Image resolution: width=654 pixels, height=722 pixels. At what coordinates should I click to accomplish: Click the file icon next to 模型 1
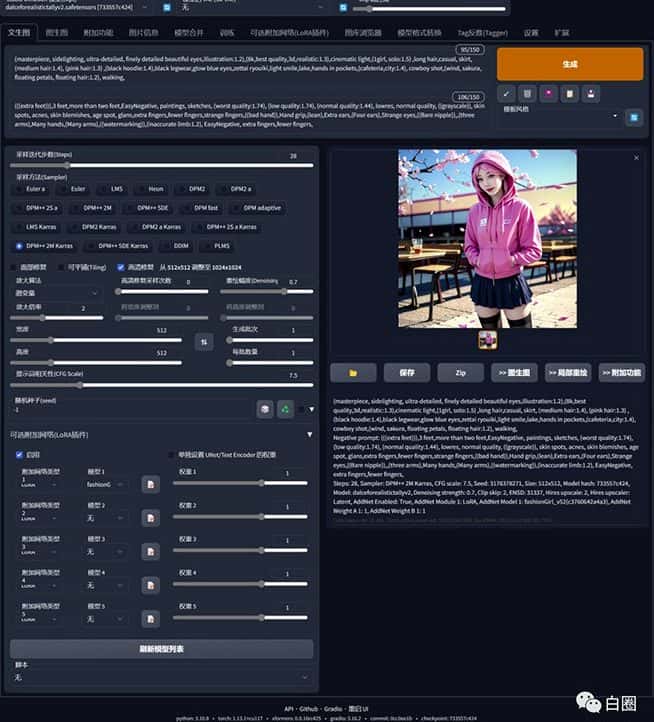tap(150, 484)
